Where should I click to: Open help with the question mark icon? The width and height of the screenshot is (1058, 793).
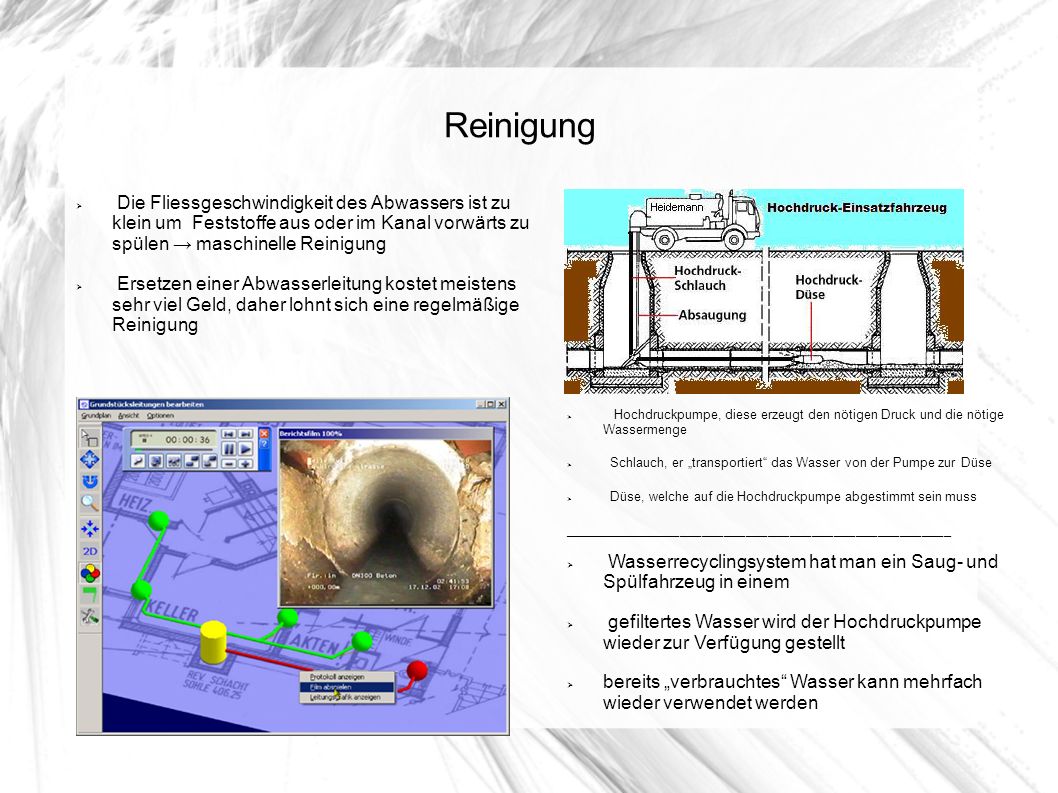coord(264,444)
